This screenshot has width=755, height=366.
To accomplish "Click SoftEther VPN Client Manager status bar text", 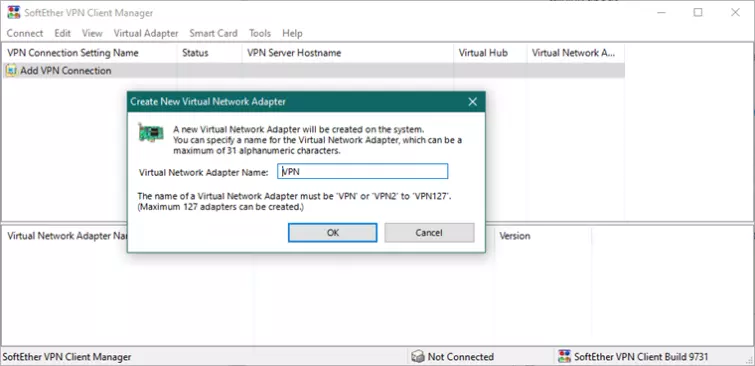I will click(67, 357).
